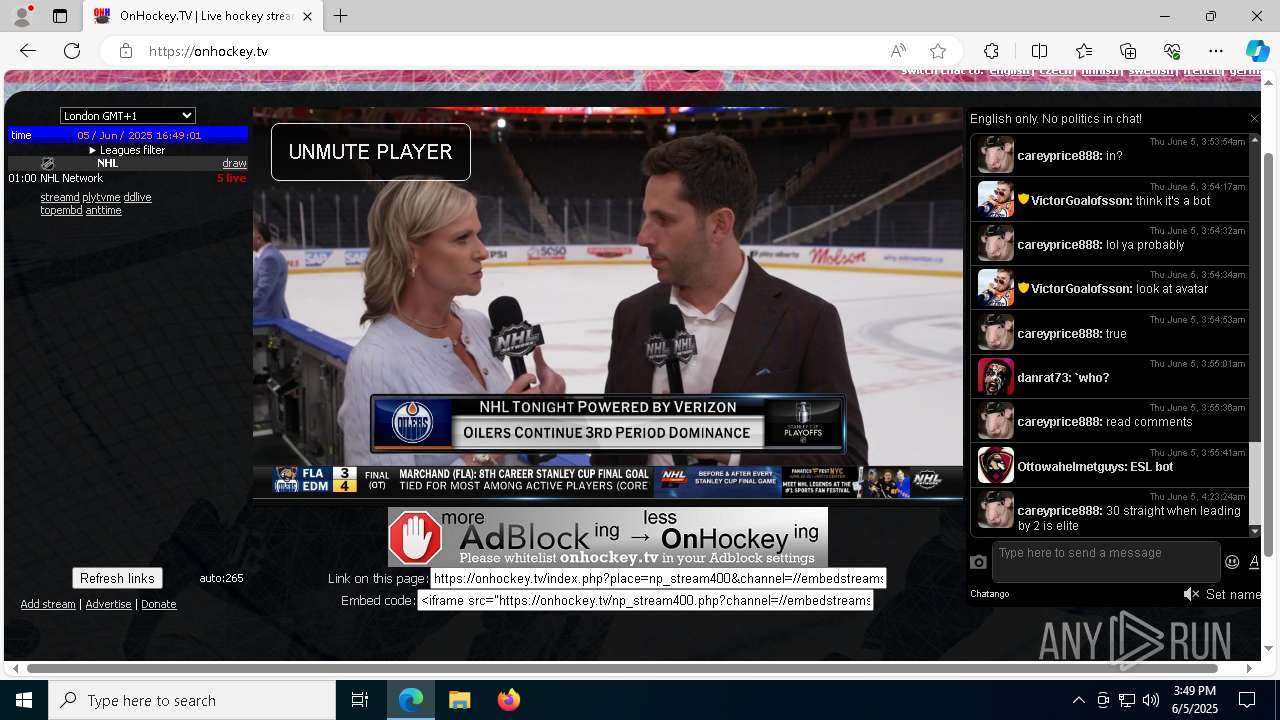Viewport: 1280px width, 720px height.
Task: Open the plytvme stream link
Action: tap(101, 197)
